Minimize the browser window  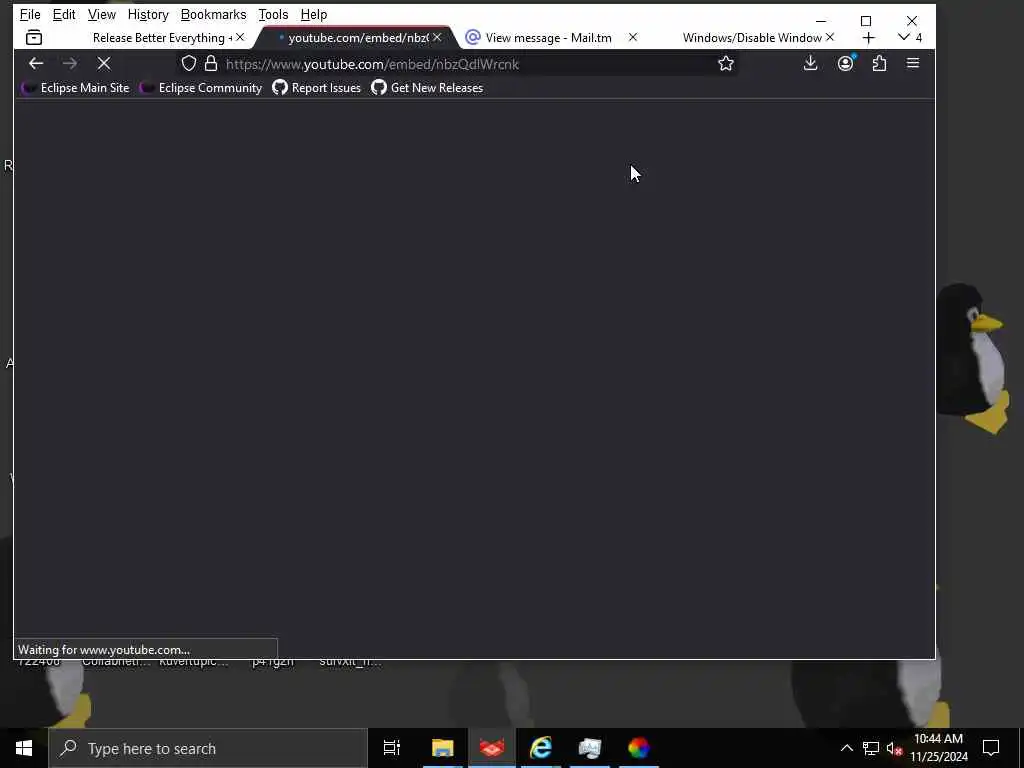821,20
